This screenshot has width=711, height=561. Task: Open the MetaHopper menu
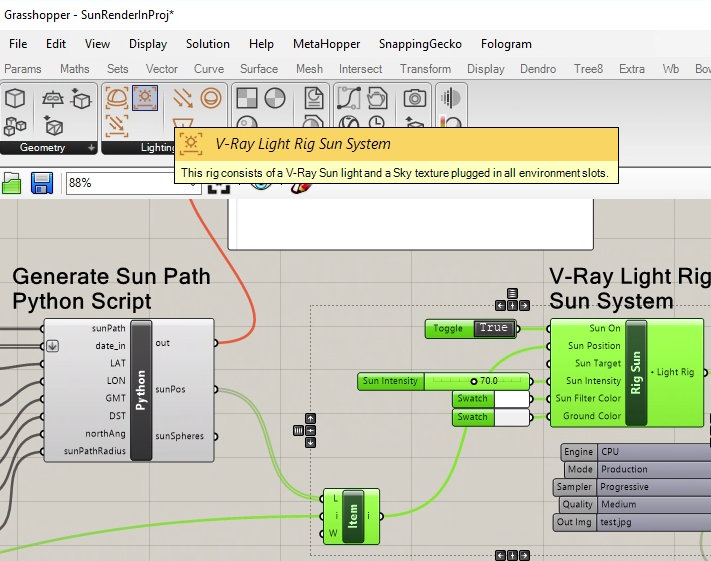point(326,44)
